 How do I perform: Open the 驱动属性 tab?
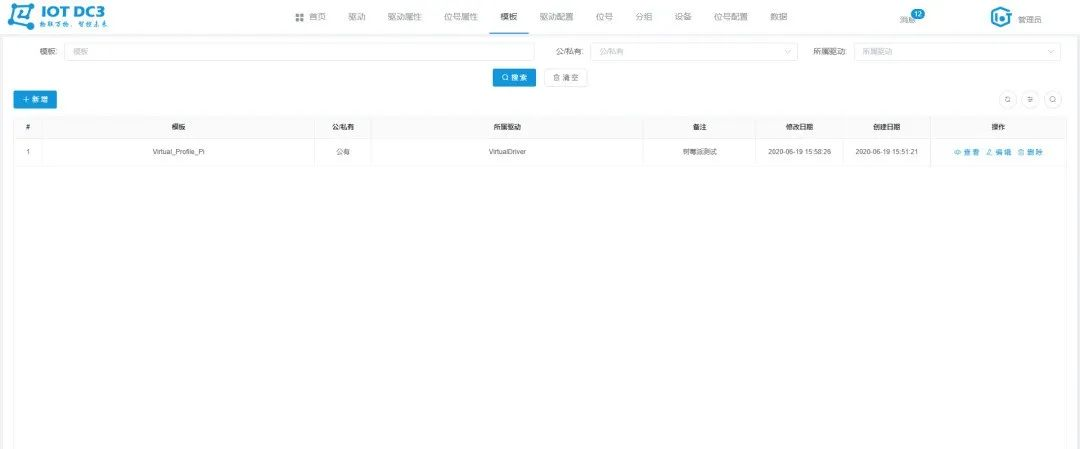point(404,17)
